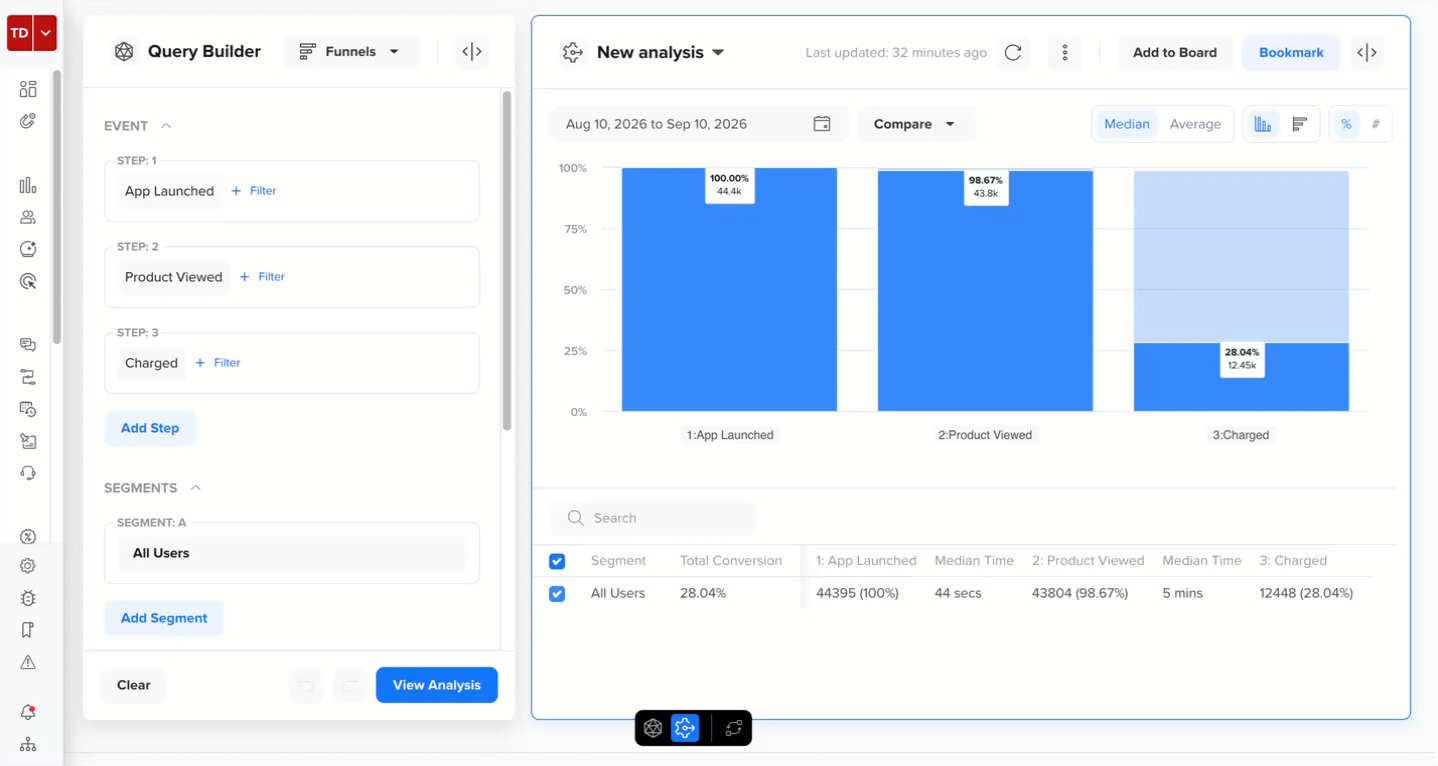Uncheck the table header select-all checkbox
Image resolution: width=1438 pixels, height=766 pixels.
point(557,561)
